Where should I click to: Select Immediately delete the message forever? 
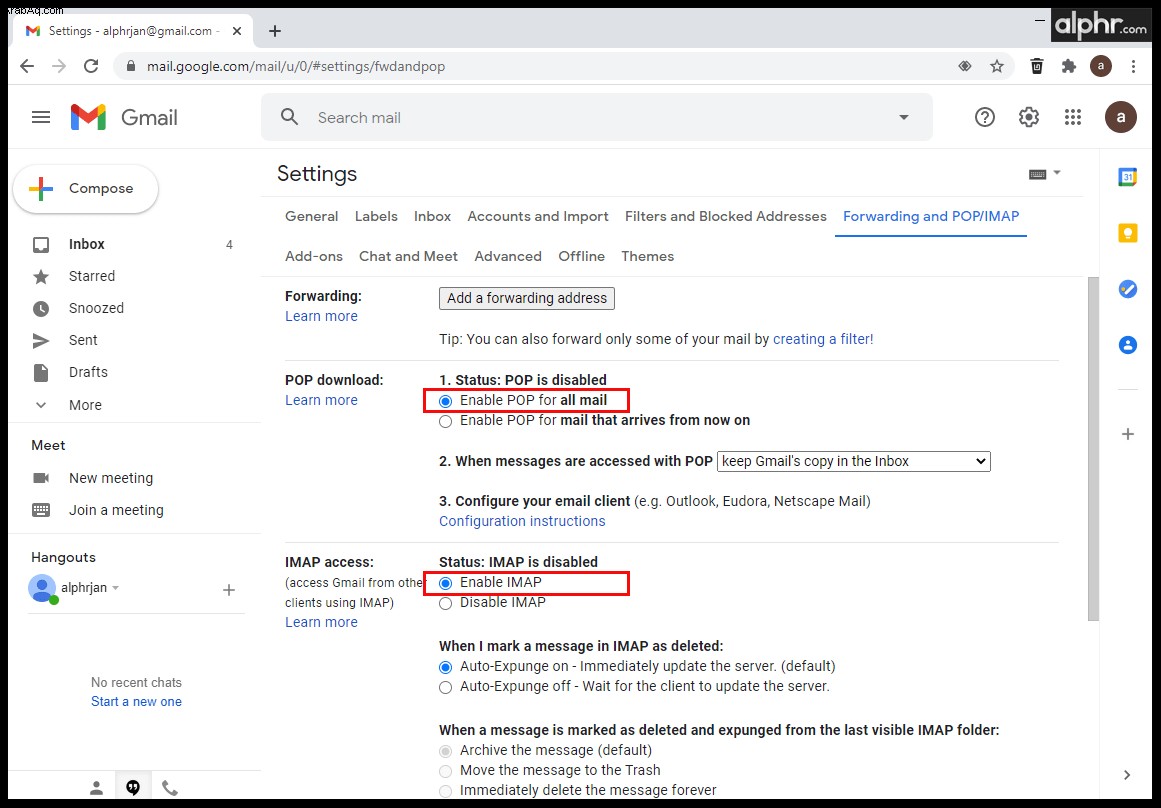pyautogui.click(x=445, y=791)
